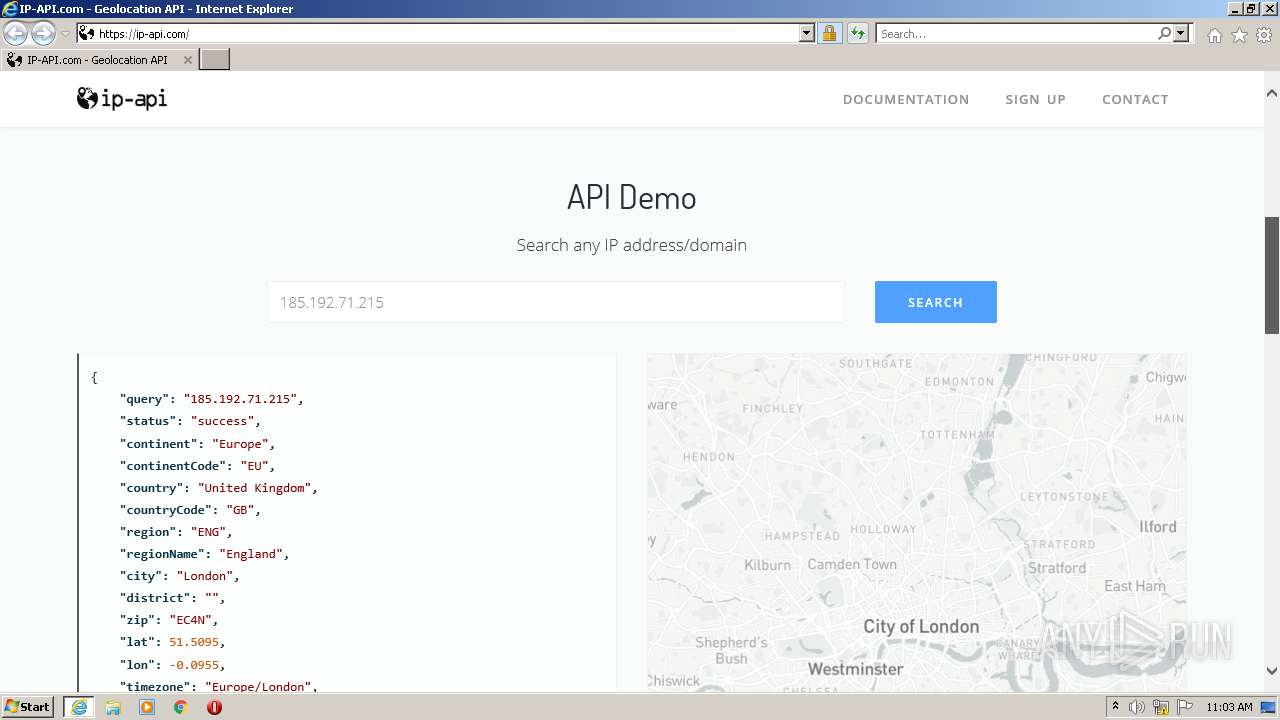Show hidden system tray icons arrow
Screen dimensions: 1280x720
pos(1115,707)
